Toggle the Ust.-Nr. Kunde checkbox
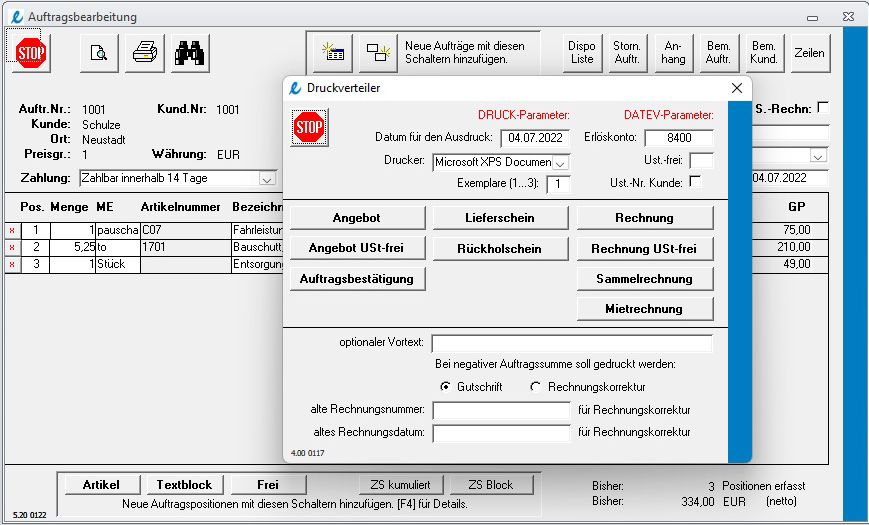The image size is (869, 525). point(694,181)
